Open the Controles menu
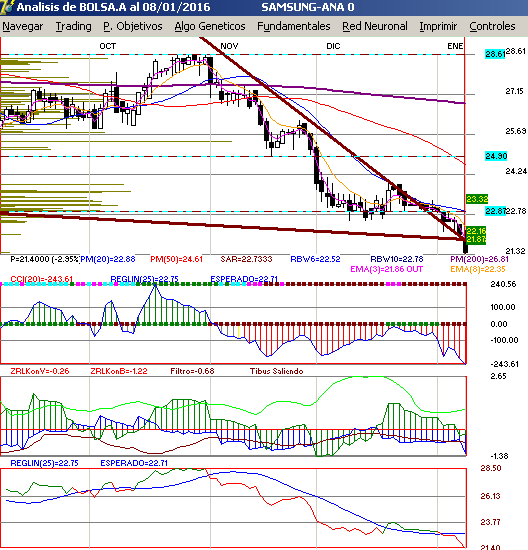The image size is (528, 550). coord(492,26)
